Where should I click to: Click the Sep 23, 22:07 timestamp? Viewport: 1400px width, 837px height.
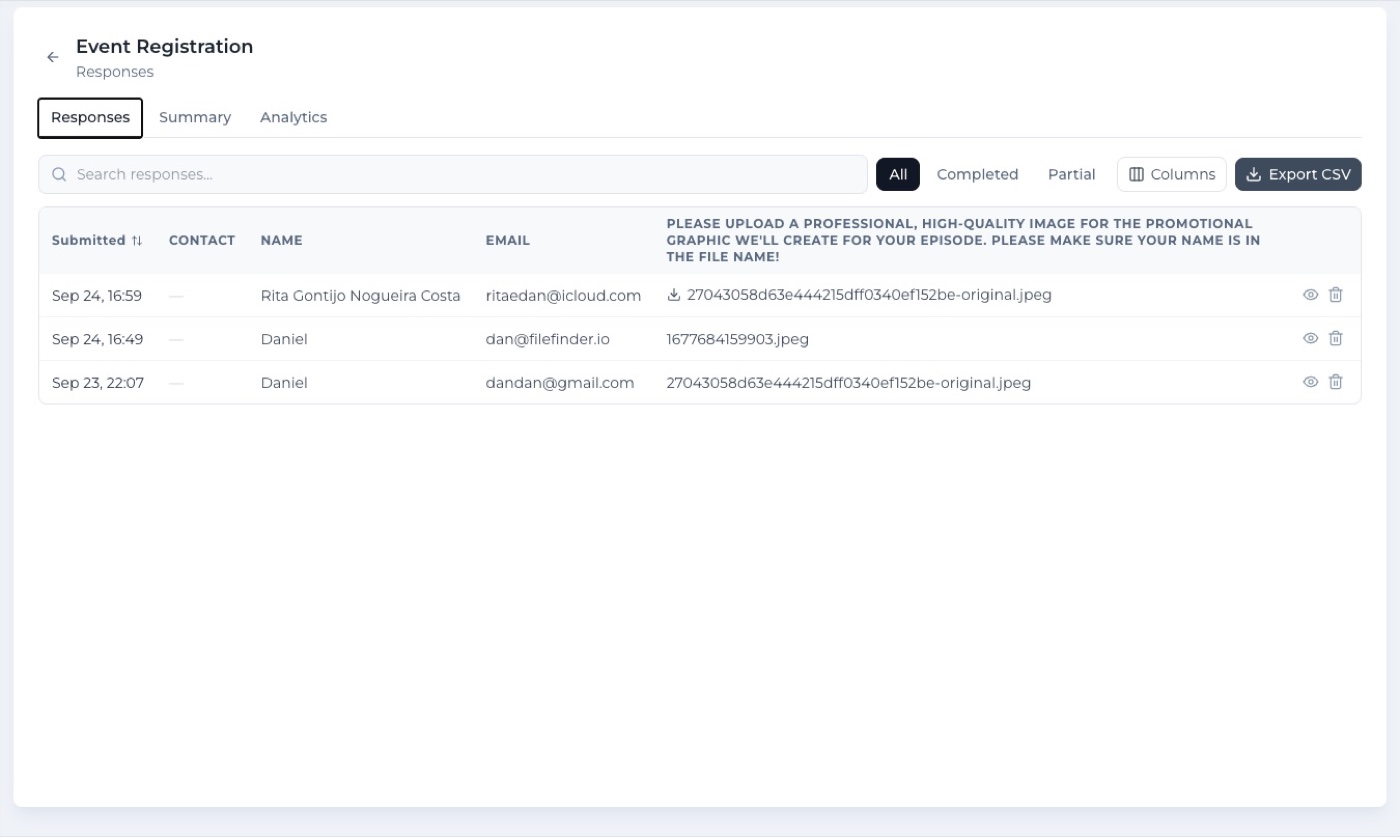pyautogui.click(x=98, y=383)
